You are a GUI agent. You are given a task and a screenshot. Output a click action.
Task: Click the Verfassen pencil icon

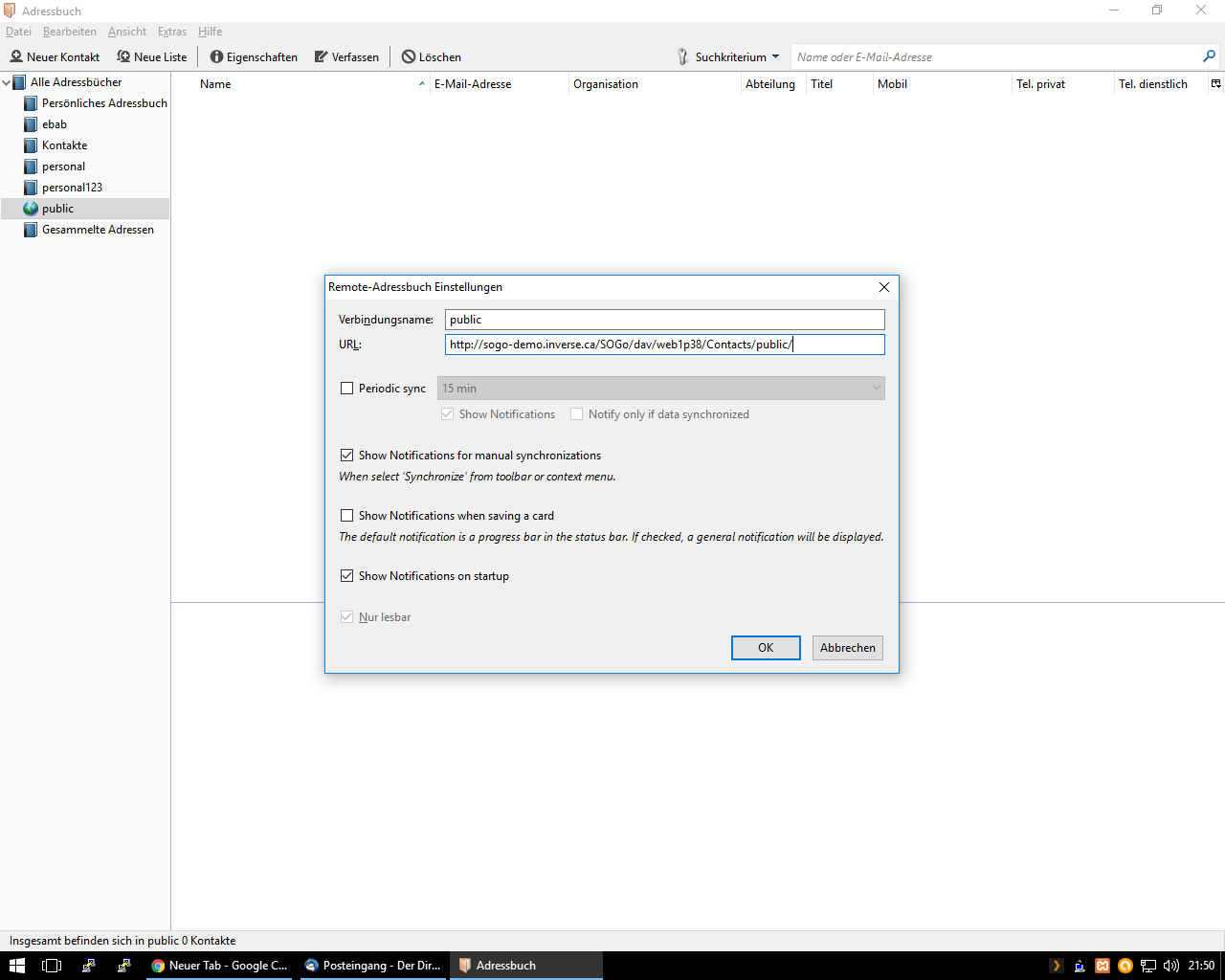pyautogui.click(x=322, y=57)
